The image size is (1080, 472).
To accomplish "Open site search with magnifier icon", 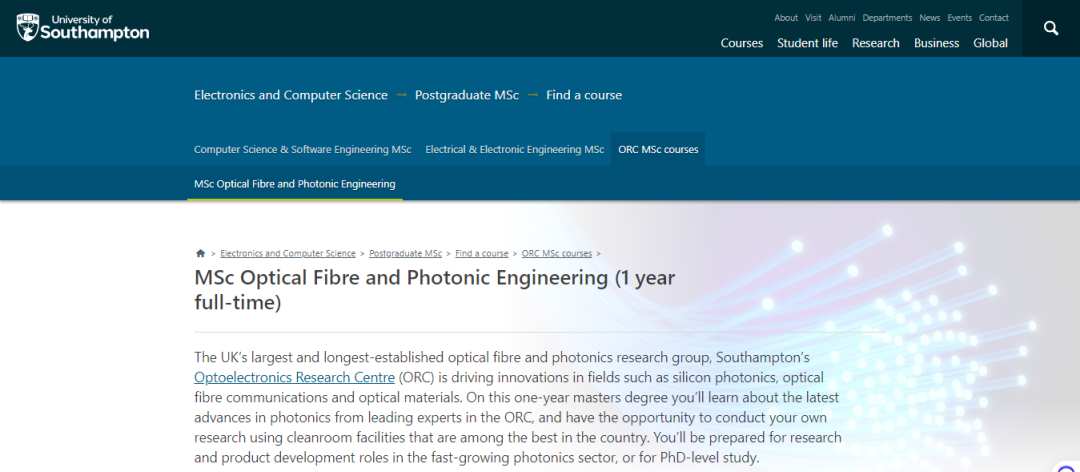I will tap(1051, 28).
